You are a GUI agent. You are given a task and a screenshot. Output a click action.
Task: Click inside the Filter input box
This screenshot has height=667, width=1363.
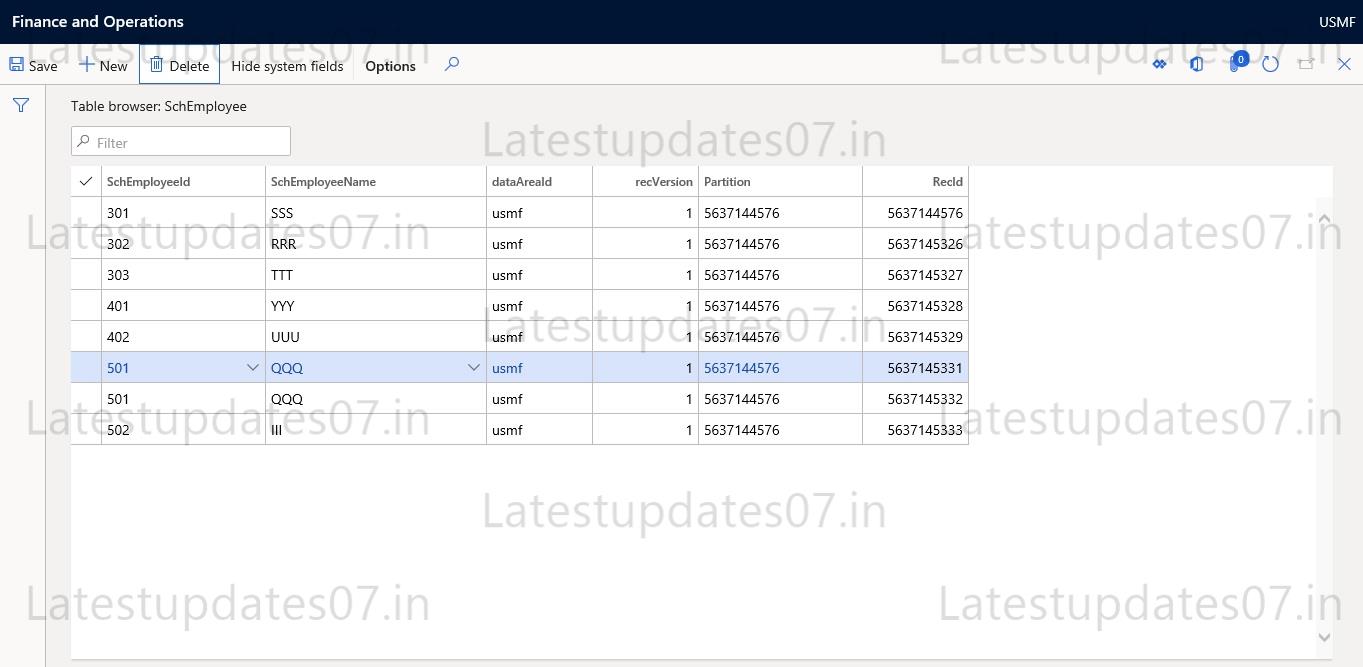[180, 140]
